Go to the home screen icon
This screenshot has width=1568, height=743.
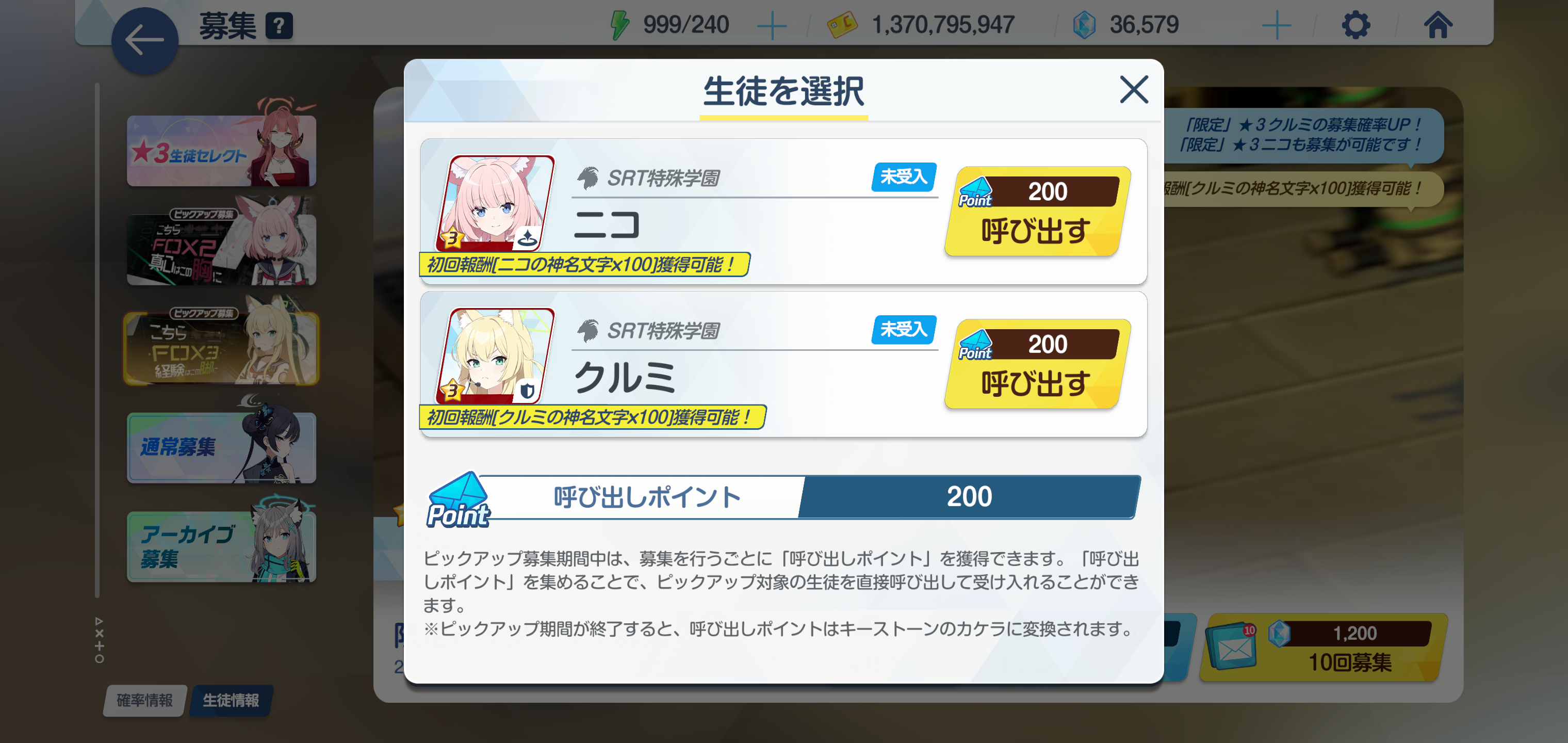(1438, 25)
